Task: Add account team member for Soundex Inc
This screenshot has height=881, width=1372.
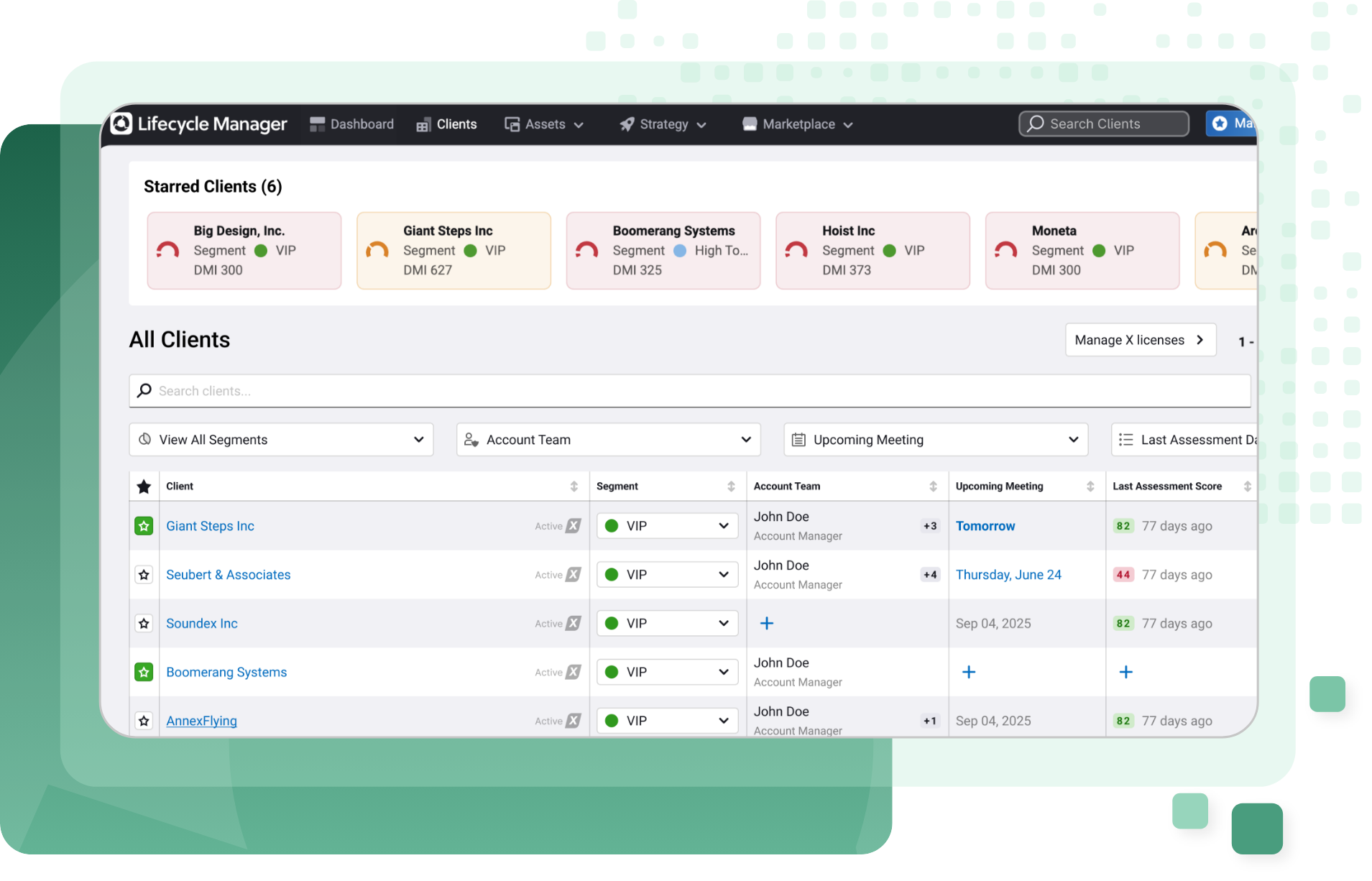Action: 766,623
